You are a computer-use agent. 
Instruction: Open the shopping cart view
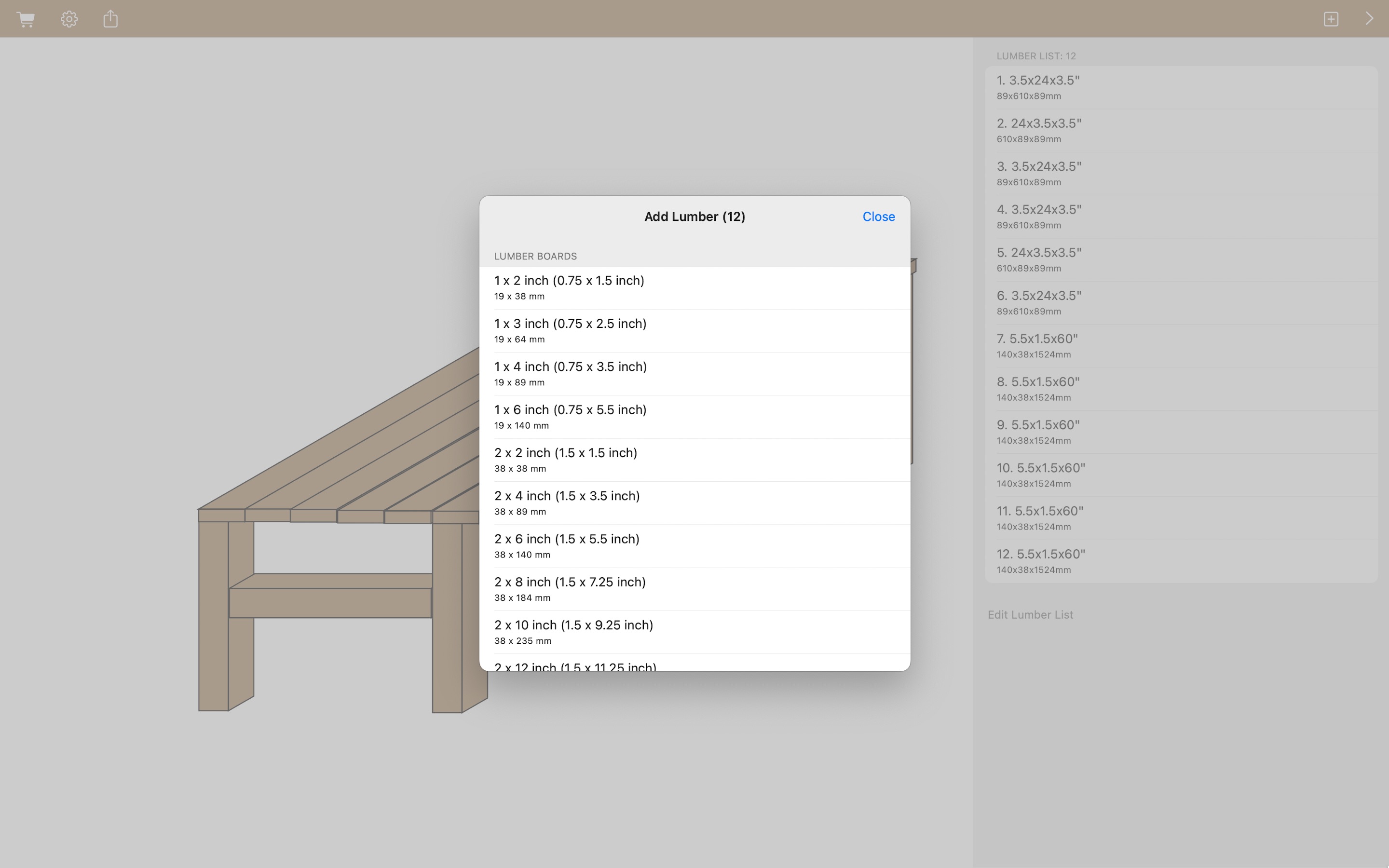(27, 18)
